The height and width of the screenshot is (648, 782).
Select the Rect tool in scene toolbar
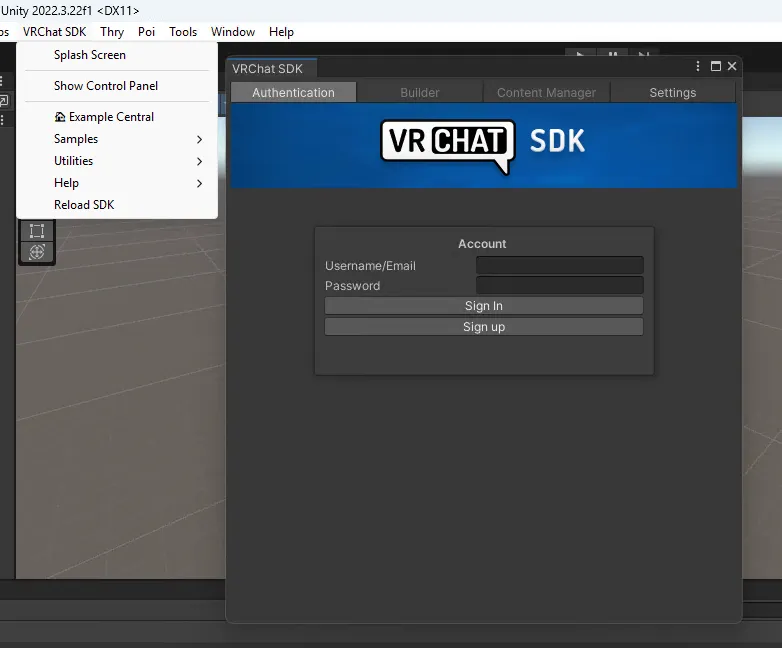(37, 231)
